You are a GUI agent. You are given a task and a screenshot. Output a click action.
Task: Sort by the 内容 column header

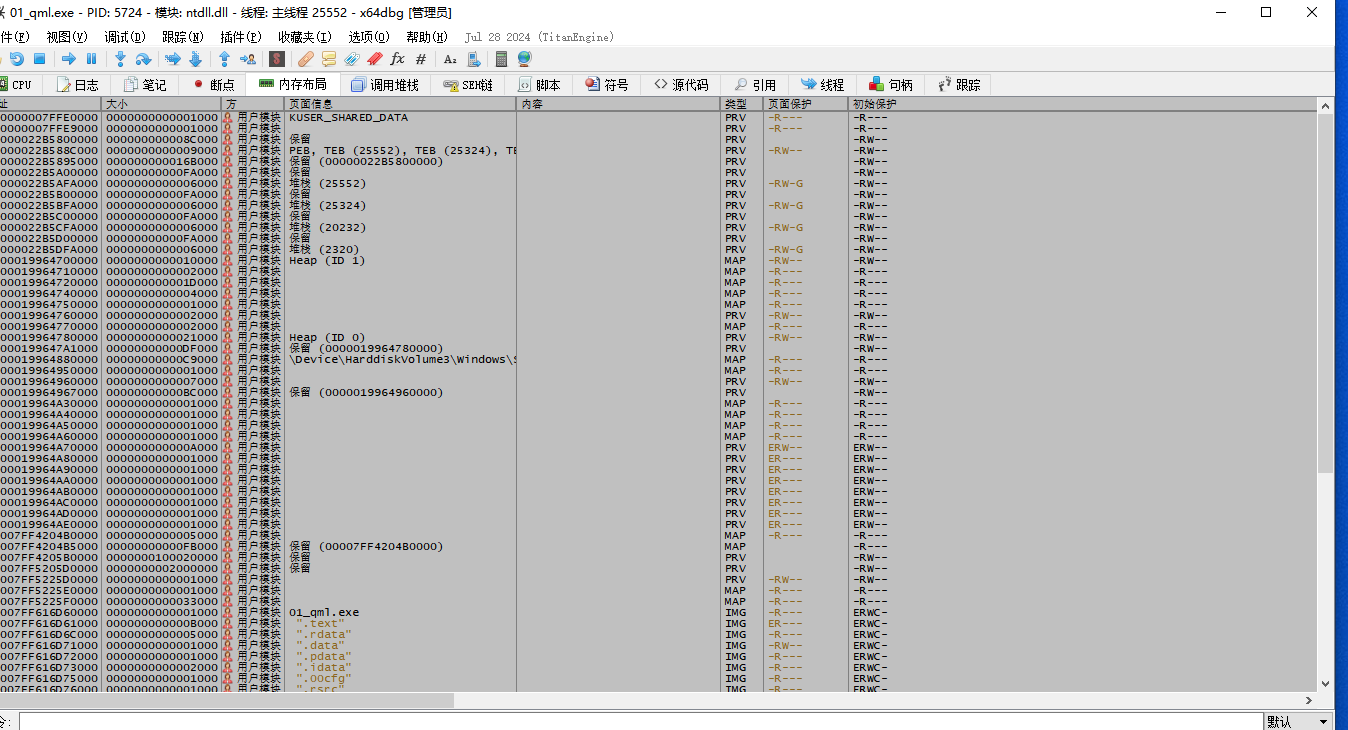click(x=618, y=104)
